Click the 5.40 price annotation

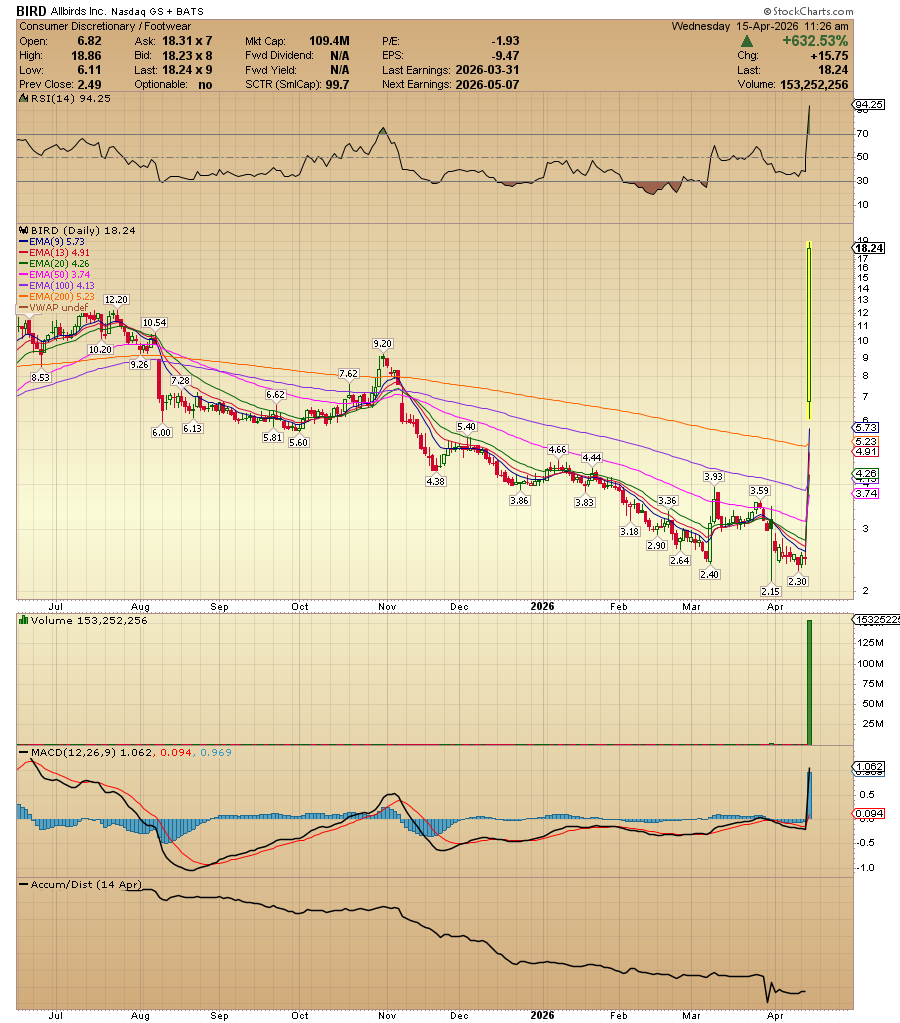[467, 426]
